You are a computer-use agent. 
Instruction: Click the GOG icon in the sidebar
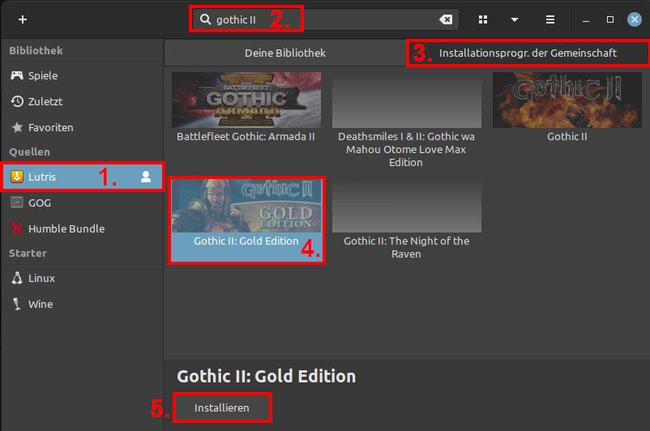[17, 203]
